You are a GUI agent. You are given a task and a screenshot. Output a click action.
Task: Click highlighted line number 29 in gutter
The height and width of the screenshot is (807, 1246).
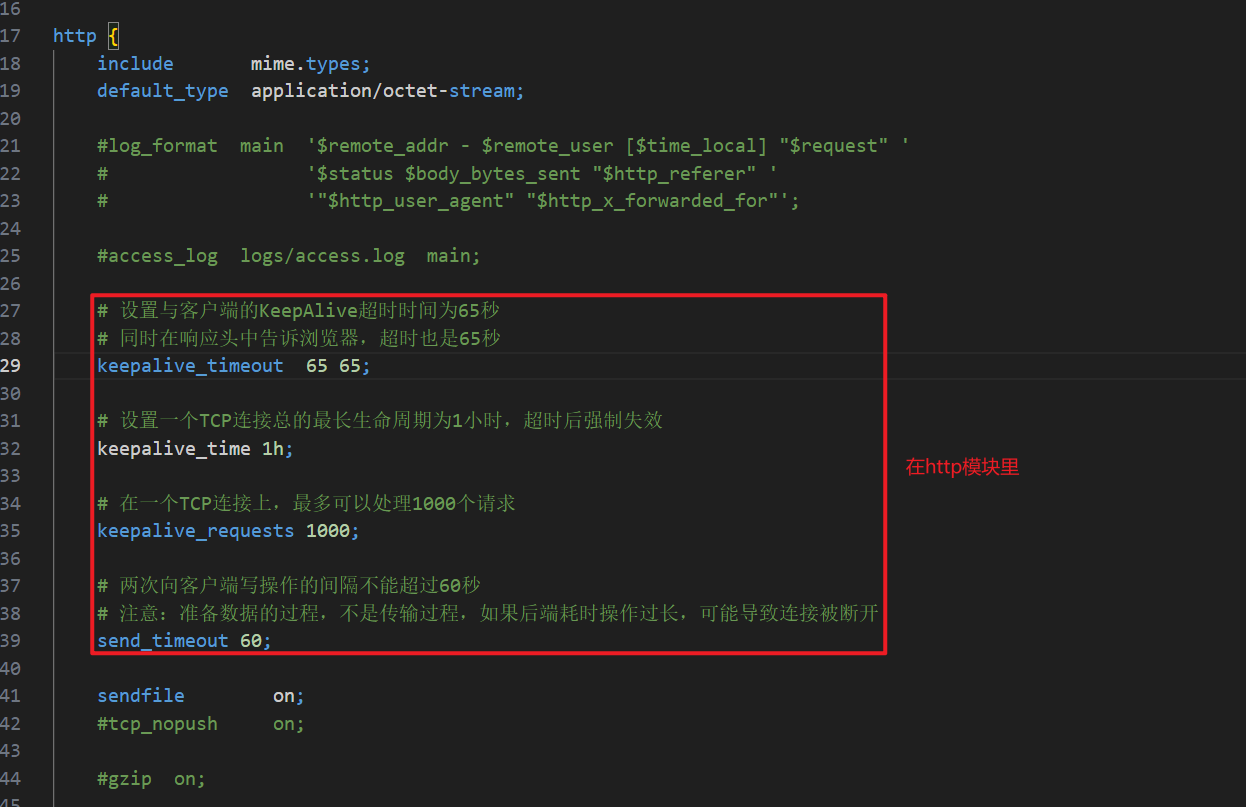(11, 366)
